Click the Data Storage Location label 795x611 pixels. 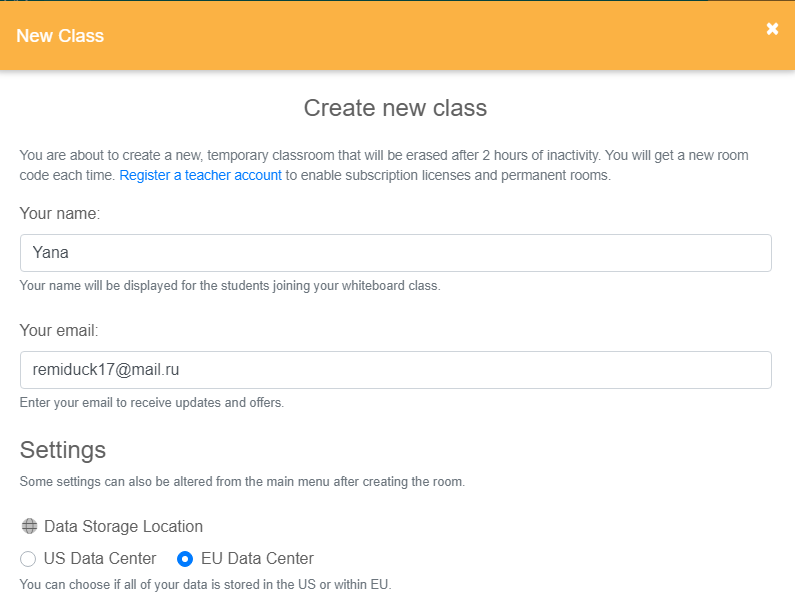[x=123, y=526]
